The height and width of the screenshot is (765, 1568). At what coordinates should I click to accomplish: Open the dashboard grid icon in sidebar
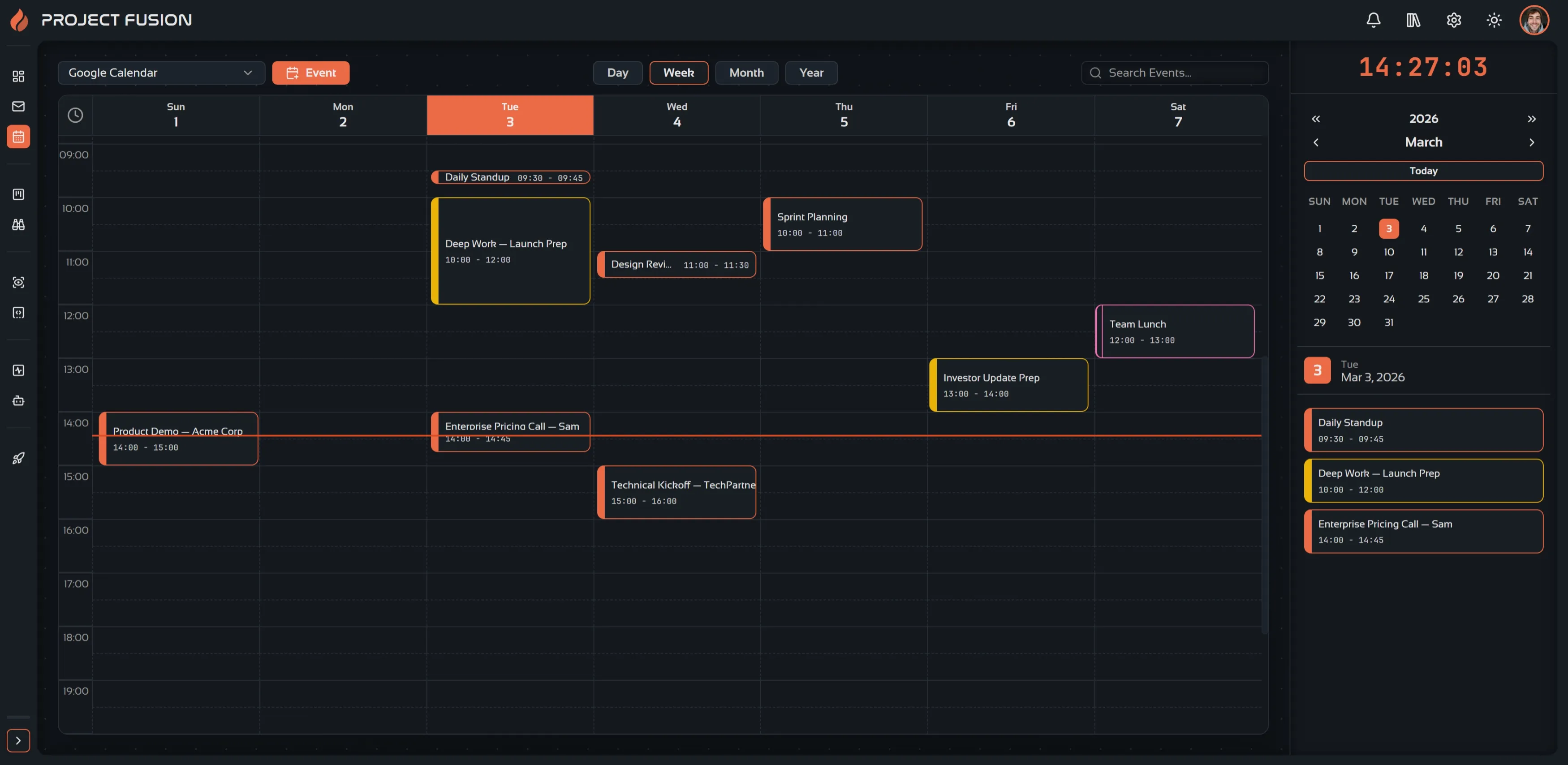(18, 76)
